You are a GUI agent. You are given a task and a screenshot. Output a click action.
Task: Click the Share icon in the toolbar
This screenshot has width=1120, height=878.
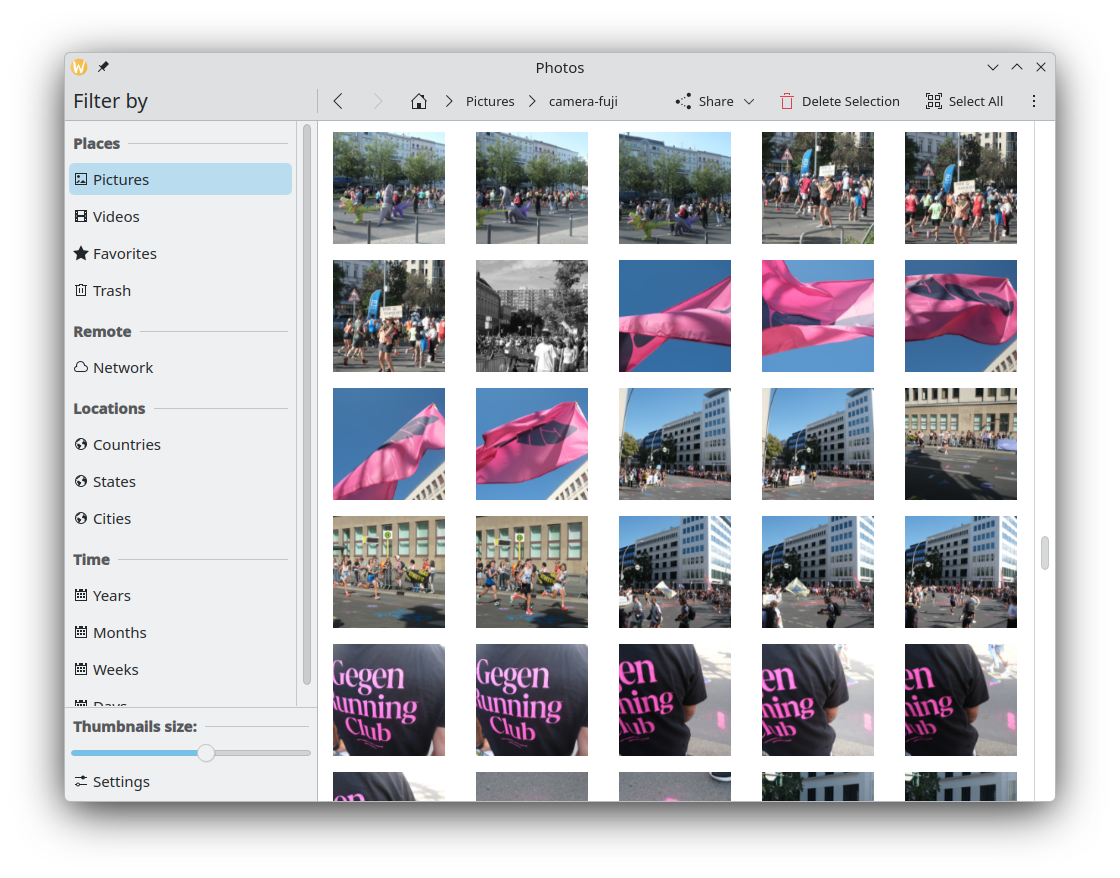pyautogui.click(x=683, y=101)
